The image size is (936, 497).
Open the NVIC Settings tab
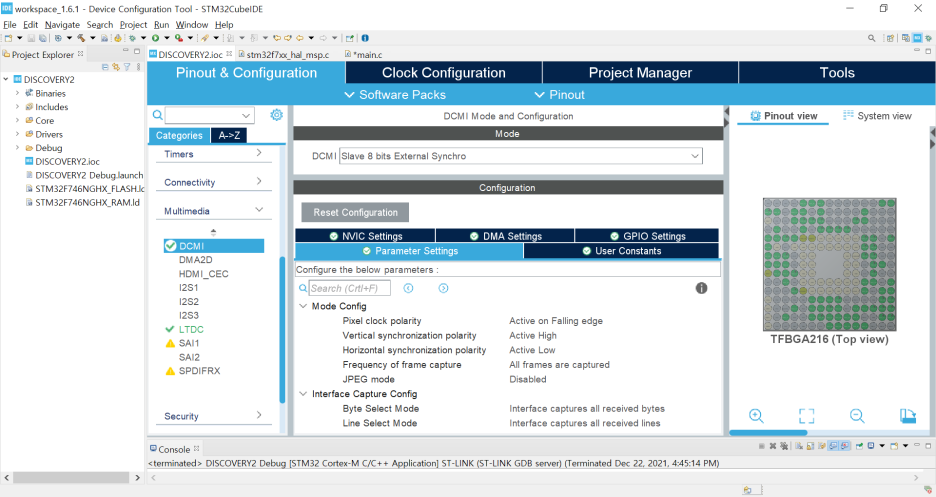pos(365,236)
